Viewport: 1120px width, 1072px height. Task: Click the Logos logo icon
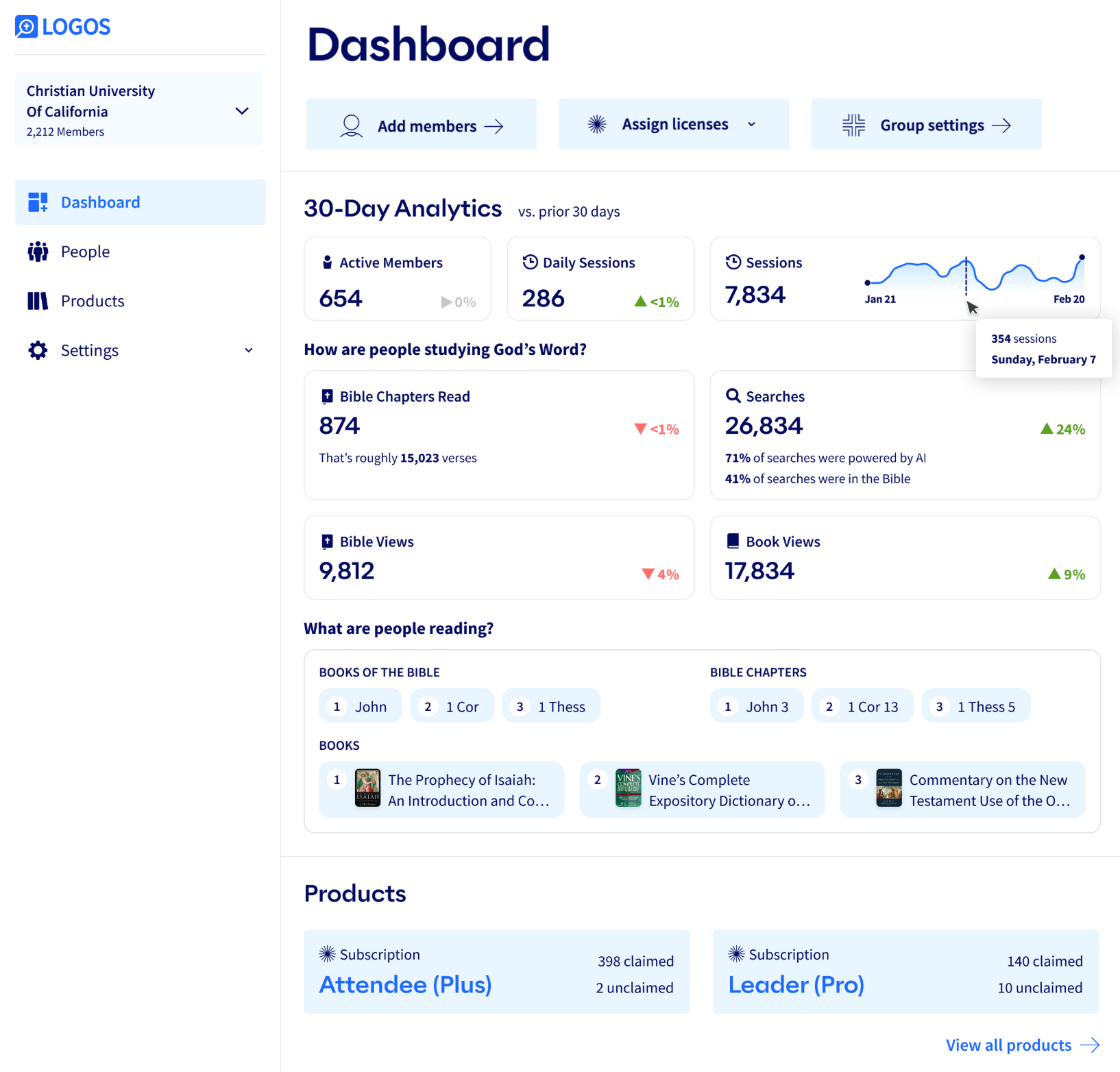[26, 27]
